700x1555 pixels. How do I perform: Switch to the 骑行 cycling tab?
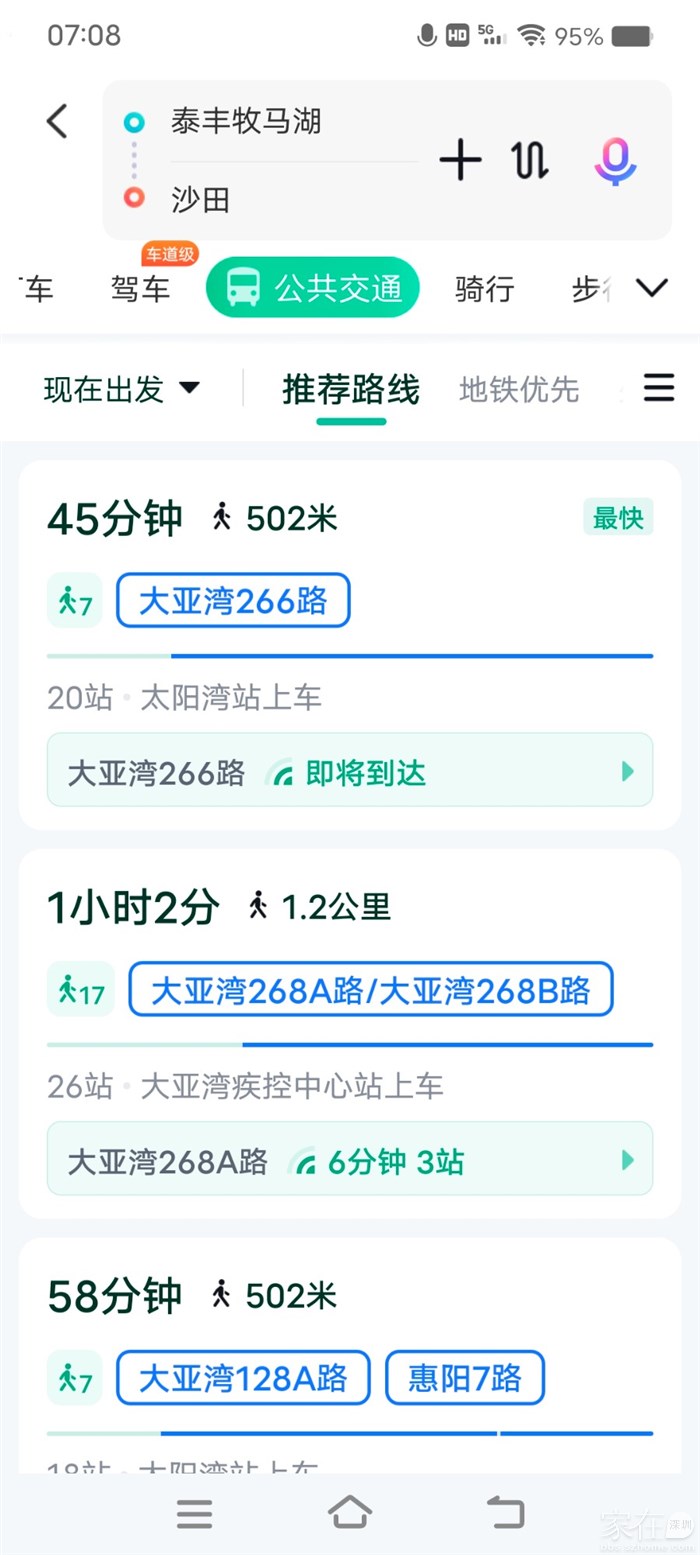pos(484,289)
